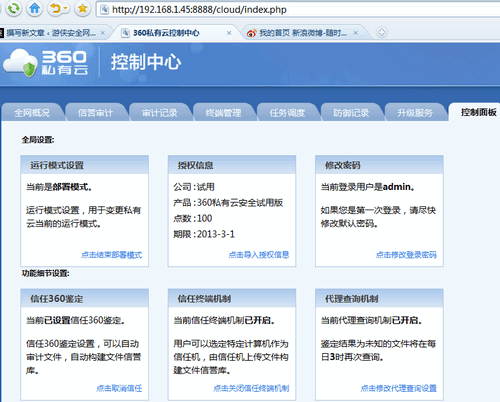Click the 点击修改代理查询设置 link
500x402 pixels.
point(399,388)
